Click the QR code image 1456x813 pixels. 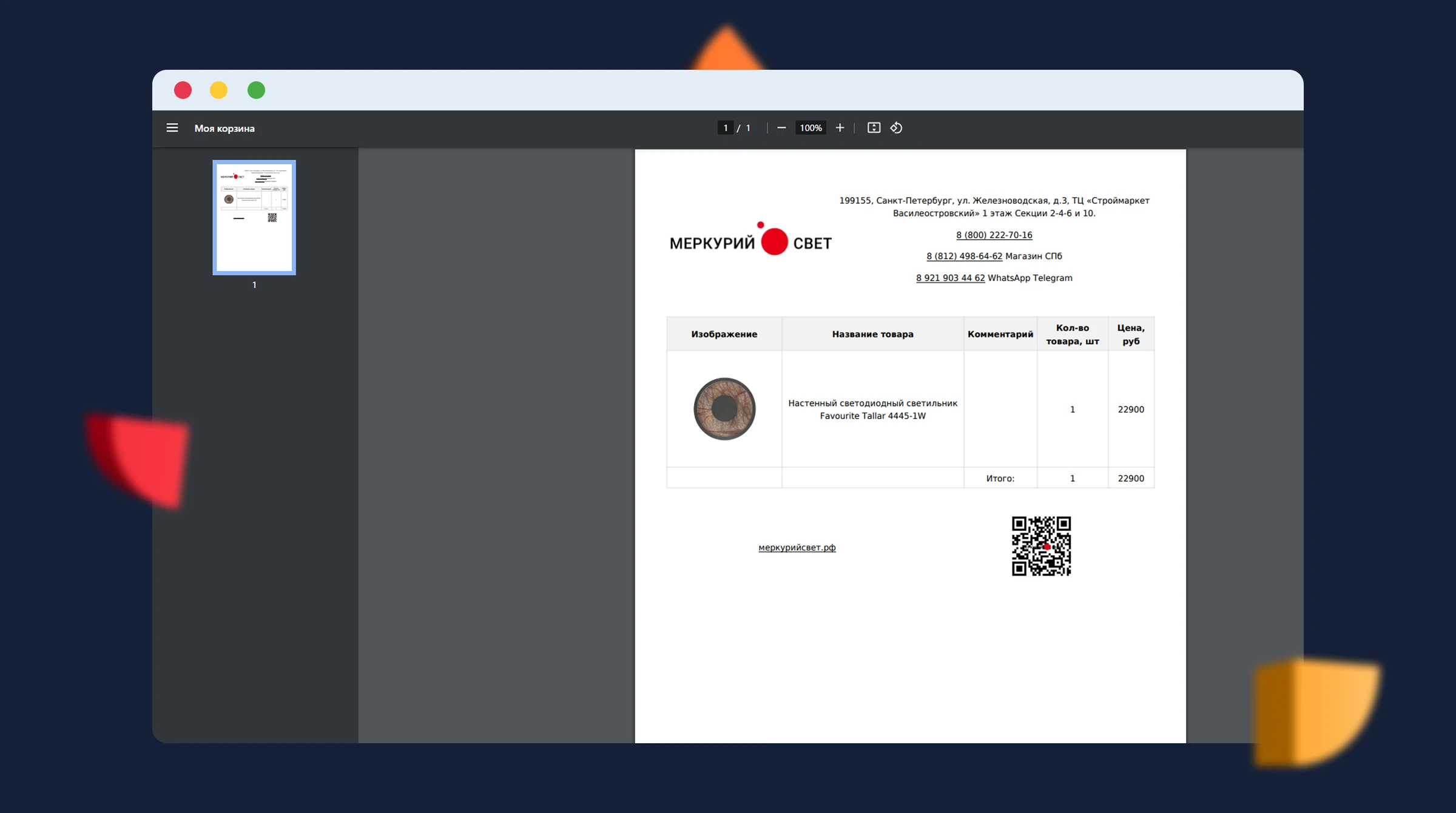click(x=1041, y=546)
